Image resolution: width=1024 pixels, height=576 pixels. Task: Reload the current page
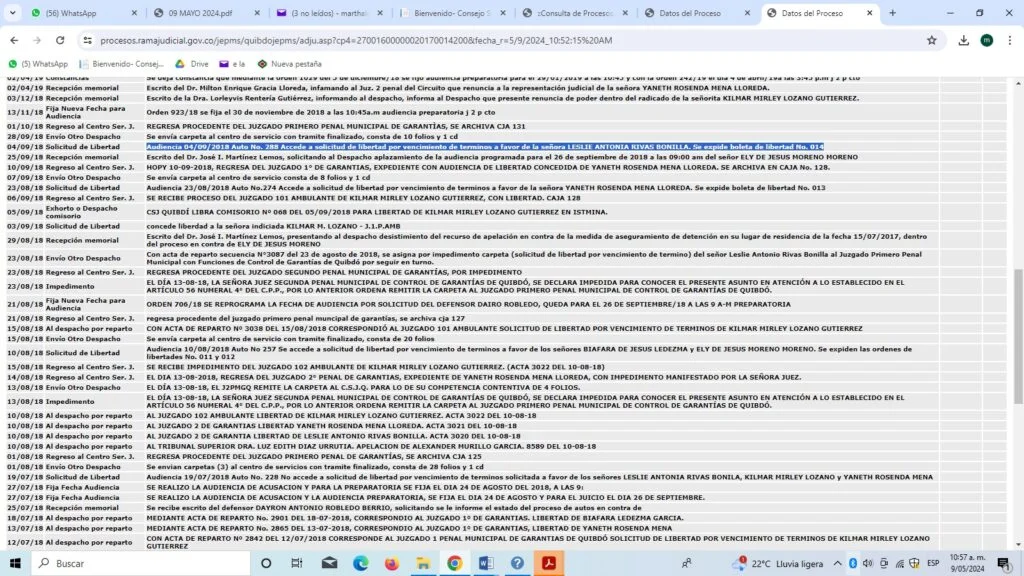click(x=62, y=40)
